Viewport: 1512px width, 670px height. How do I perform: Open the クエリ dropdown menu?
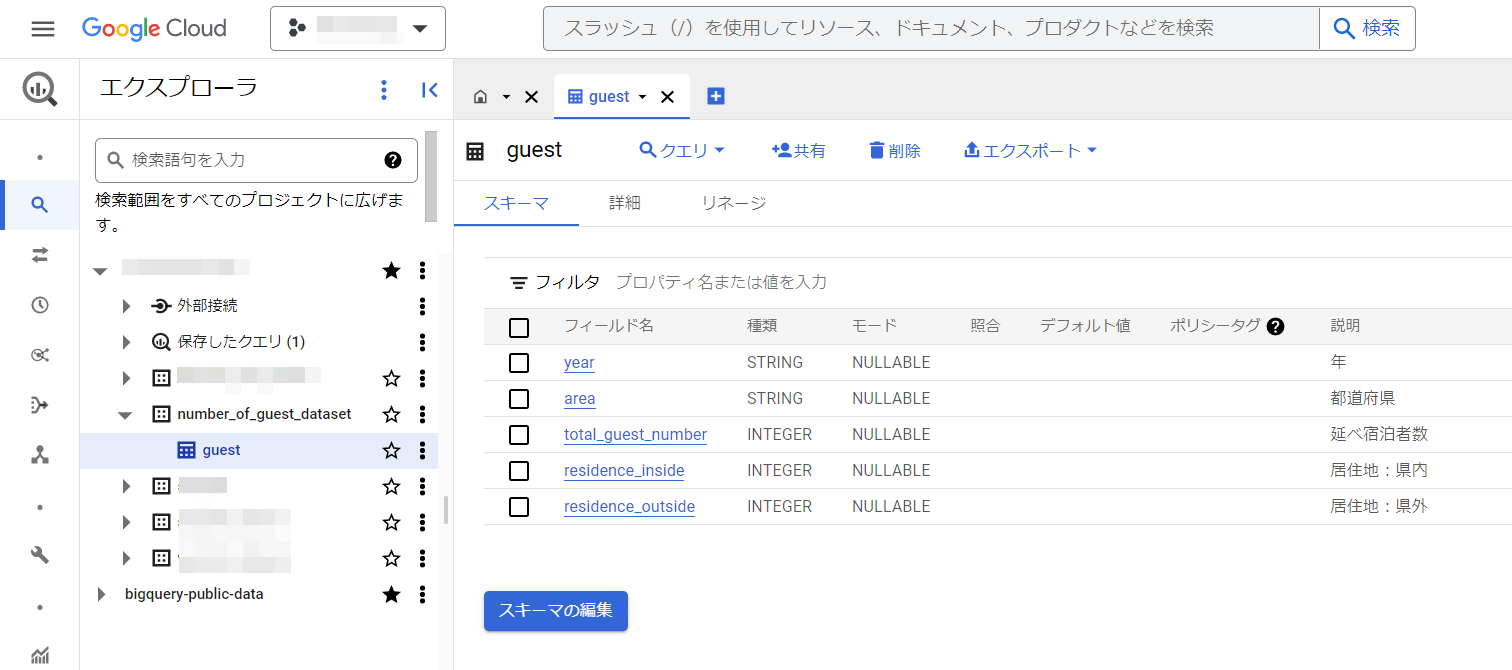pos(681,150)
